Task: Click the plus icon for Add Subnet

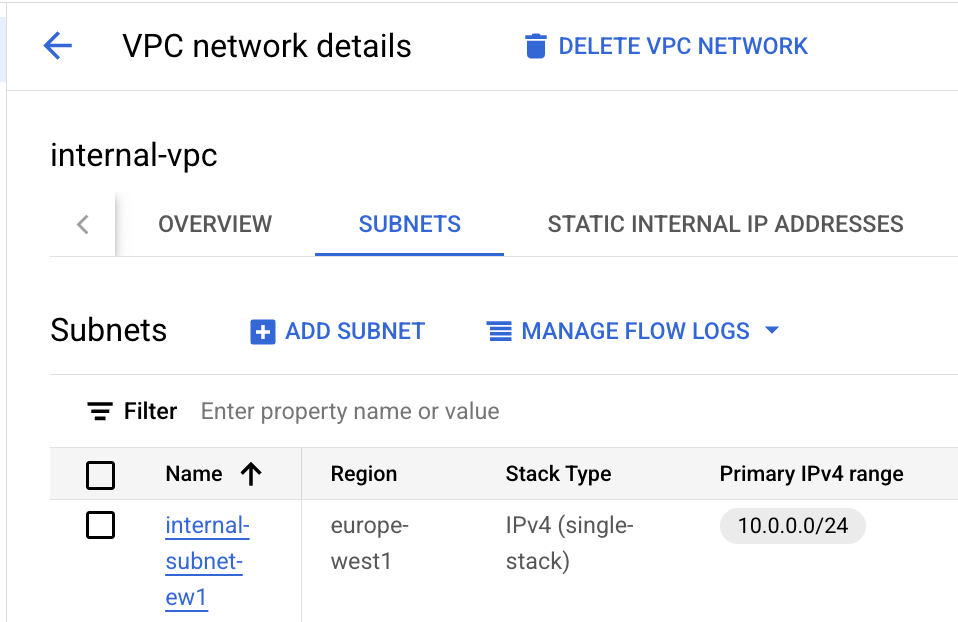Action: [x=262, y=332]
